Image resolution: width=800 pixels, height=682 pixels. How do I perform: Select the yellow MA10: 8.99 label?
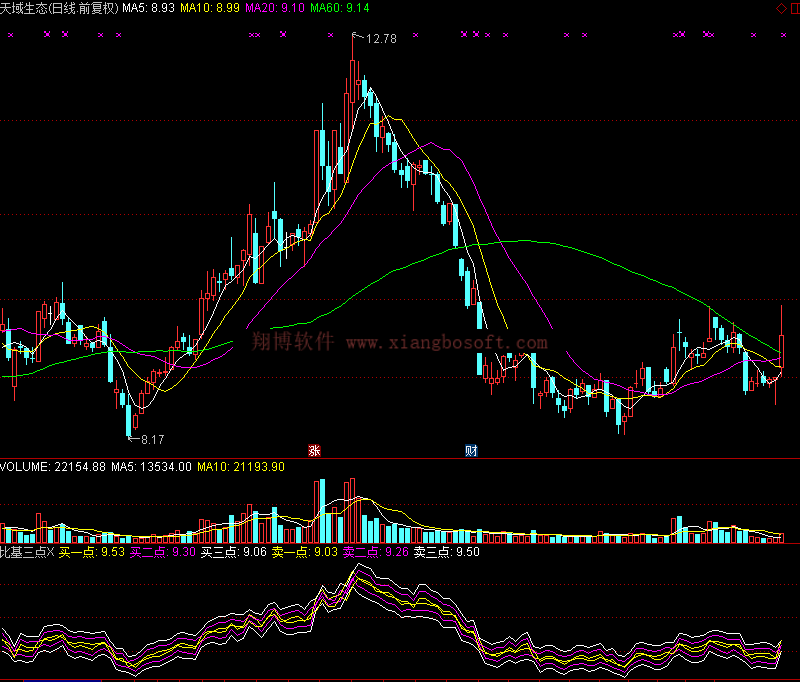click(x=210, y=8)
